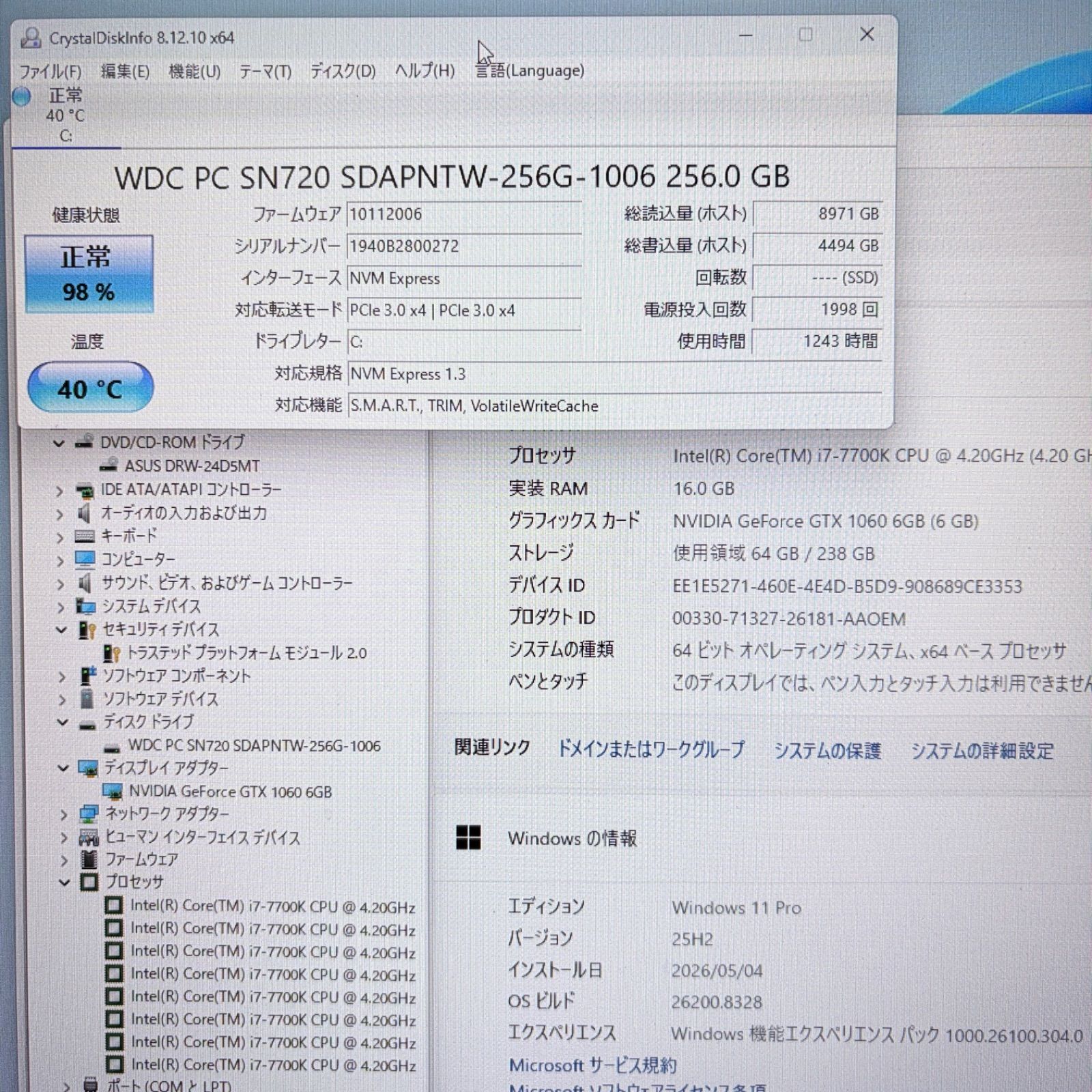
Task: Click the ディスプレイ アダプター category icon
Action: tap(89, 768)
